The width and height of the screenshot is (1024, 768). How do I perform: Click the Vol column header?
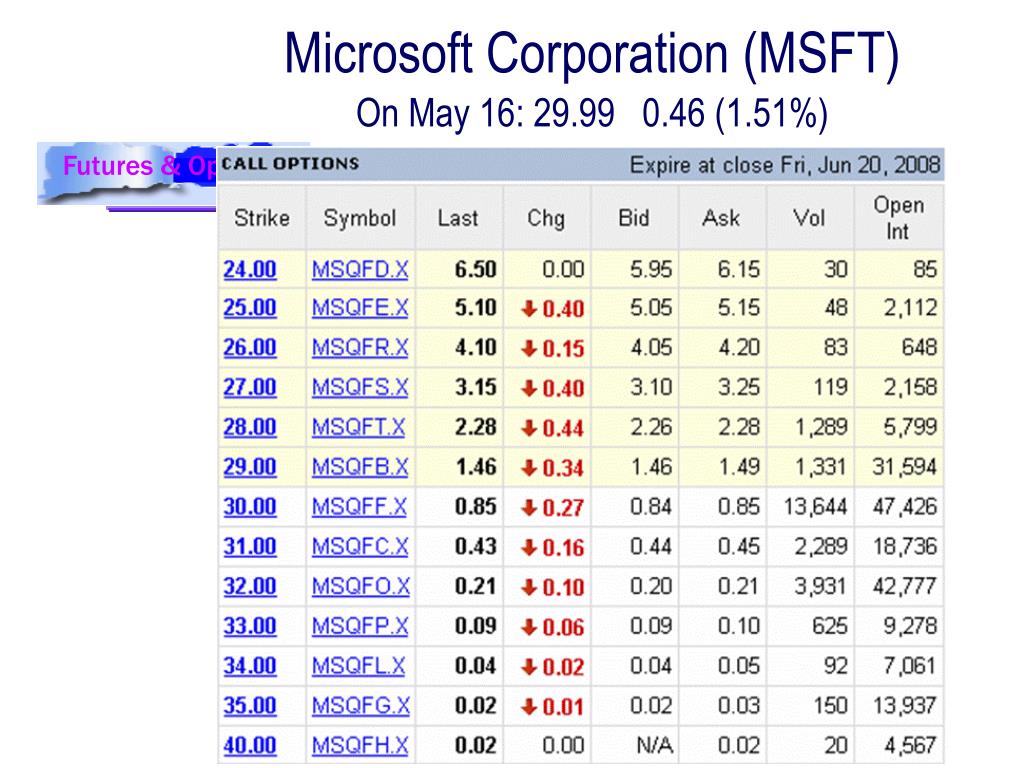[x=808, y=218]
